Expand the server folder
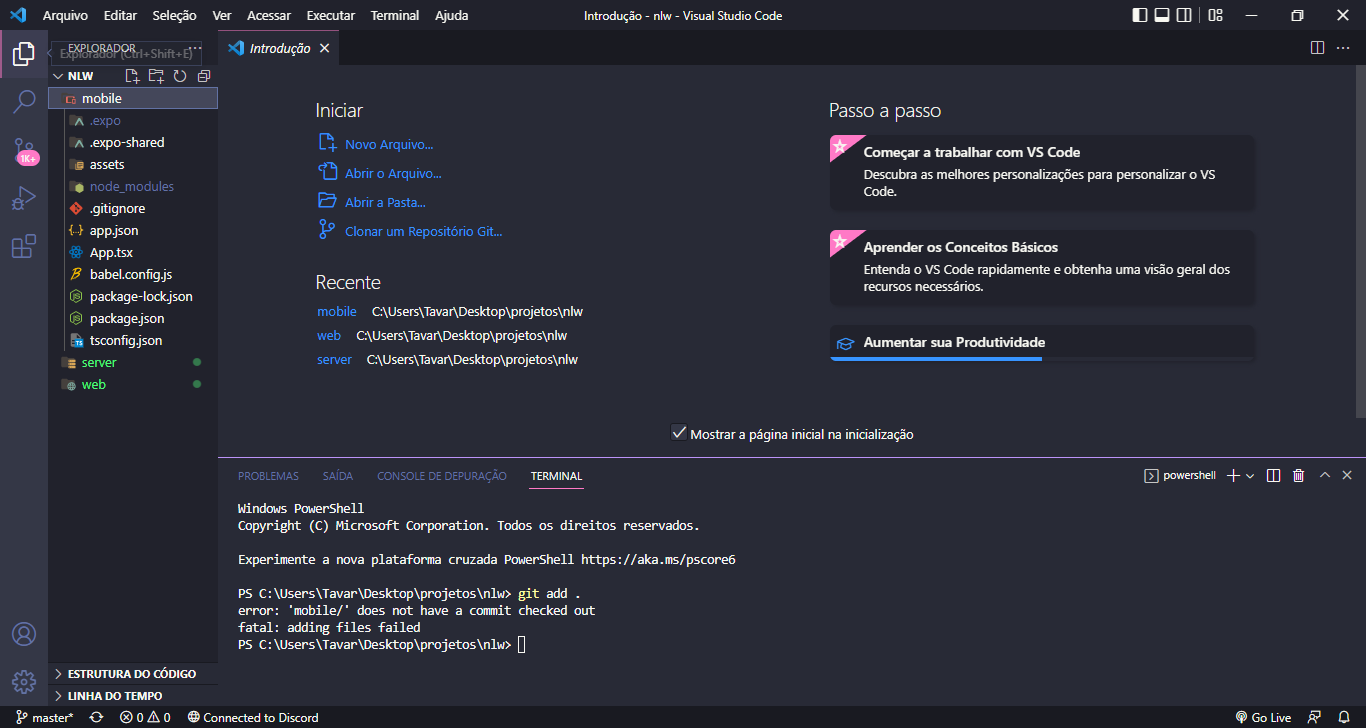The image size is (1366, 728). (x=133, y=363)
